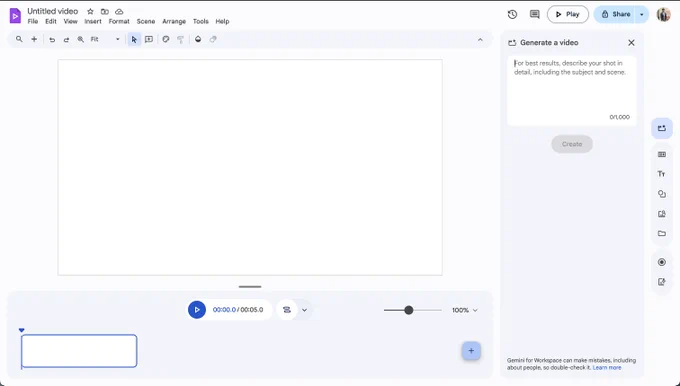Viewport: 680px width, 386px height.
Task: Open the templates sidebar icon
Action: tap(662, 154)
